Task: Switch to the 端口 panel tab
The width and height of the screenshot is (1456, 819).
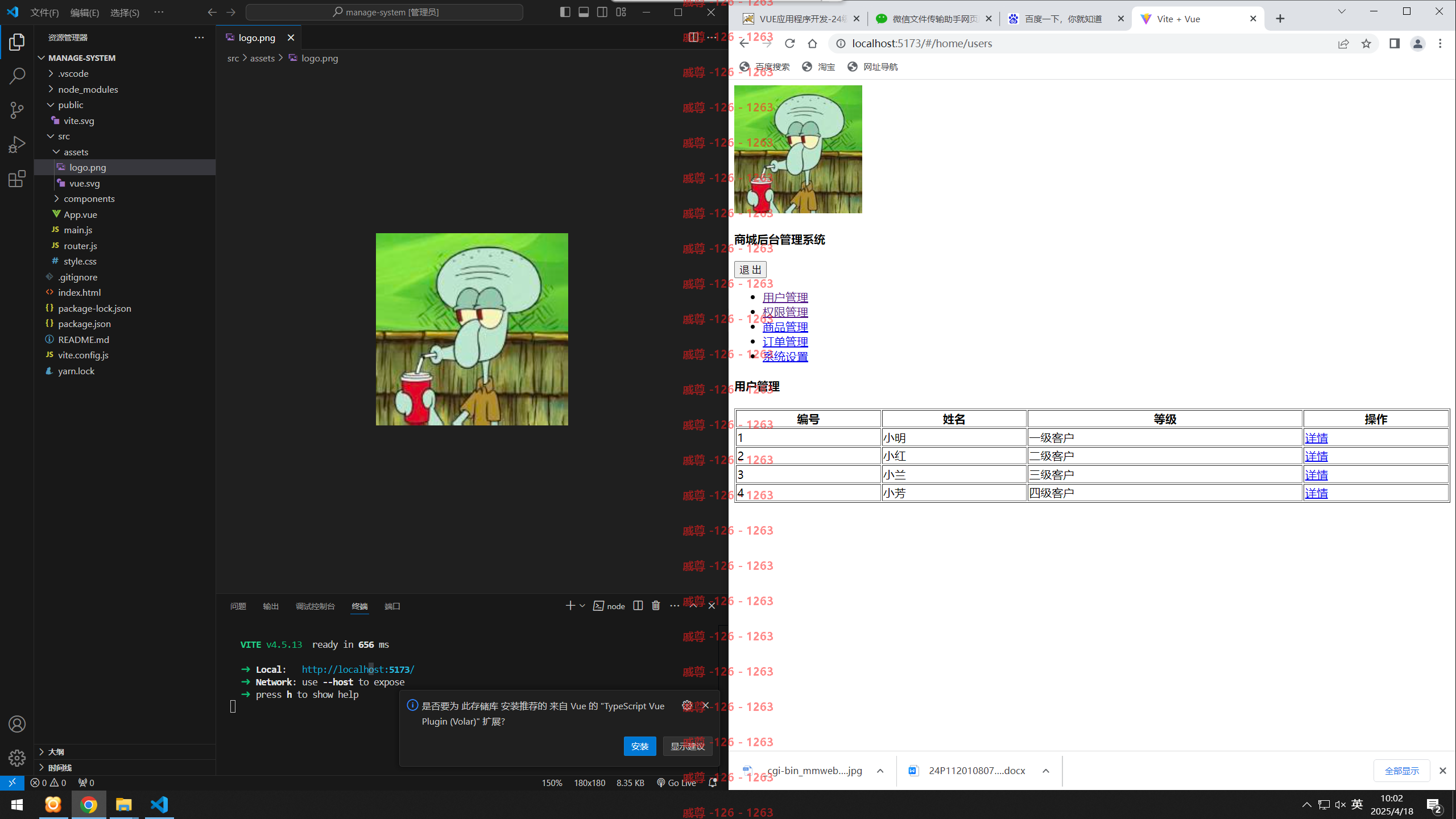Action: [x=392, y=606]
